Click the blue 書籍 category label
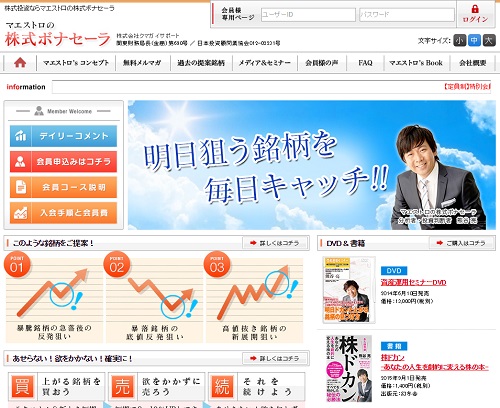 [394, 346]
